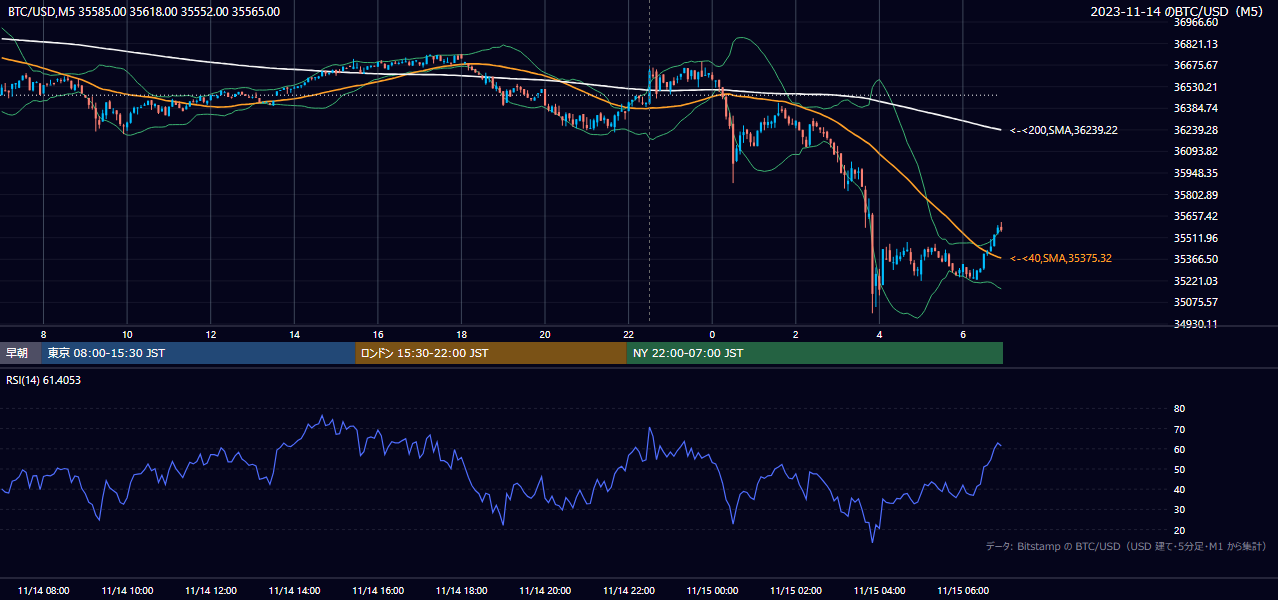Click price axis label 35075.57

click(x=1195, y=302)
